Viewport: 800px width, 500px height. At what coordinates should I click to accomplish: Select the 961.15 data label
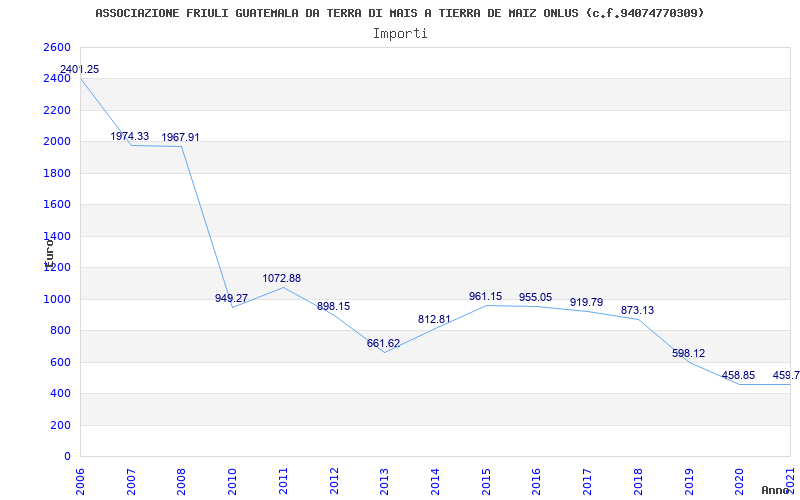[x=485, y=296]
